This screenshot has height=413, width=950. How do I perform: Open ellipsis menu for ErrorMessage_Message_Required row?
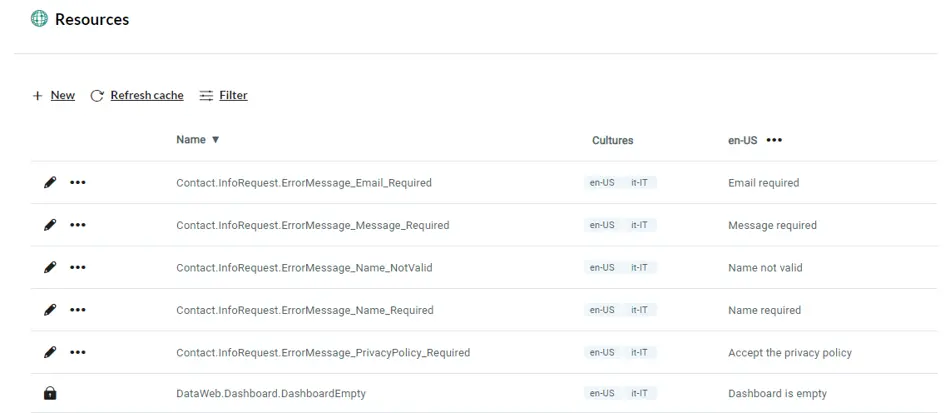(78, 225)
